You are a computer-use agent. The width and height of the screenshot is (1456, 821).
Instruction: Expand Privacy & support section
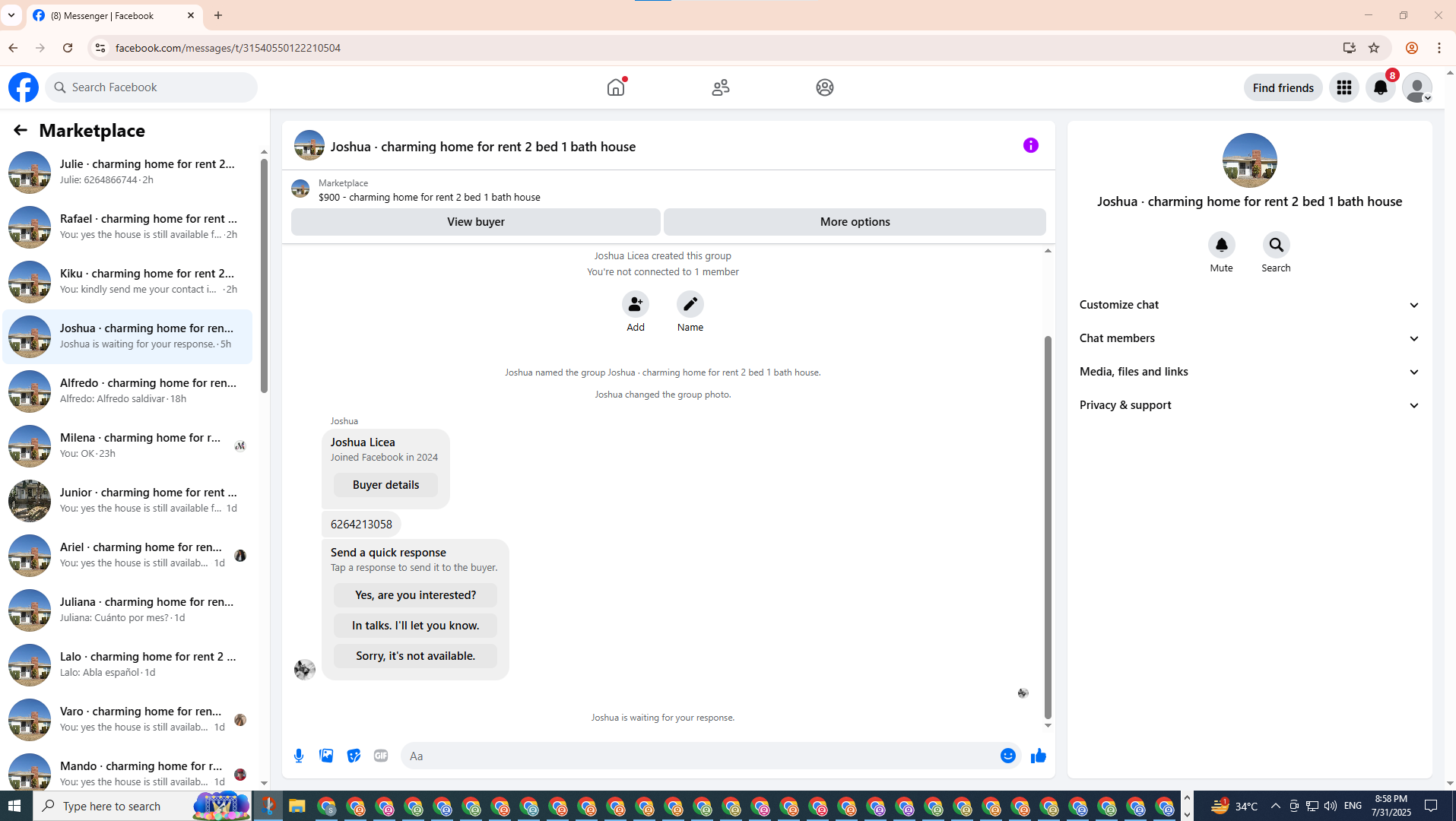coord(1250,405)
